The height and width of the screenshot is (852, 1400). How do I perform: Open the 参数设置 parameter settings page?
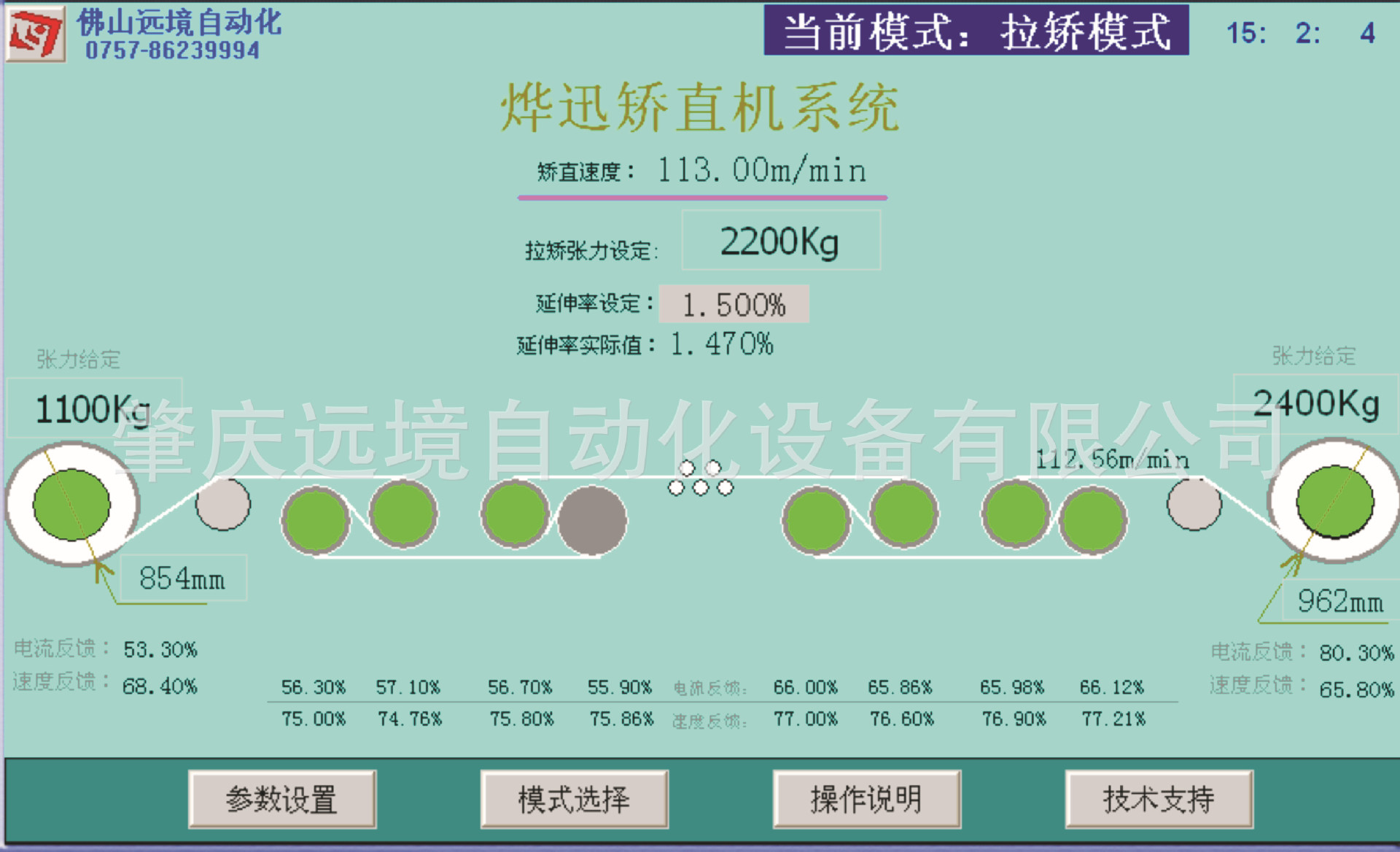(282, 799)
